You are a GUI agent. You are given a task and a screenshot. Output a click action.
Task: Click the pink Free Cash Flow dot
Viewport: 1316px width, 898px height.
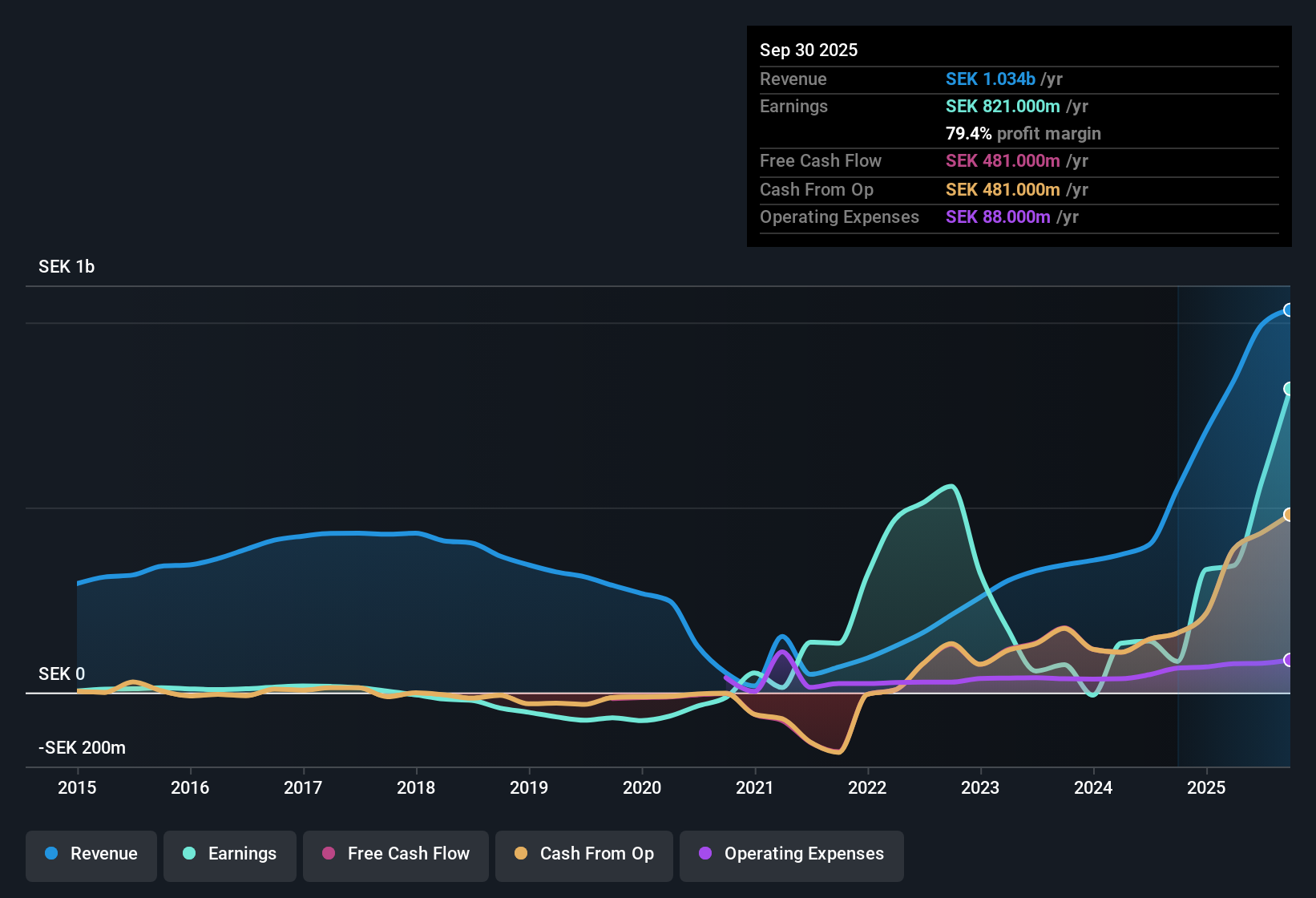pos(329,854)
